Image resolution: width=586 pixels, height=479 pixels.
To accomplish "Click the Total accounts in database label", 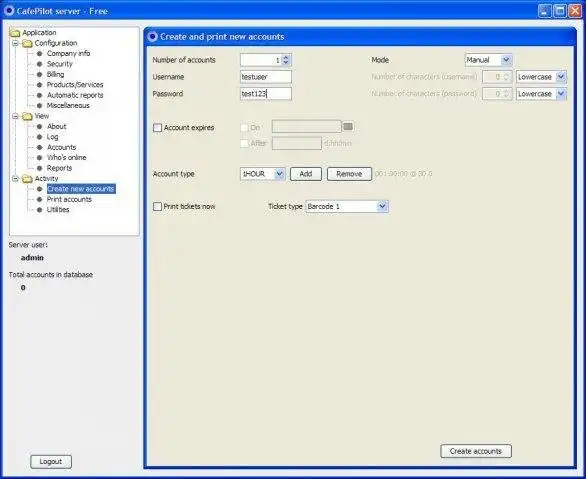I will 51,275.
